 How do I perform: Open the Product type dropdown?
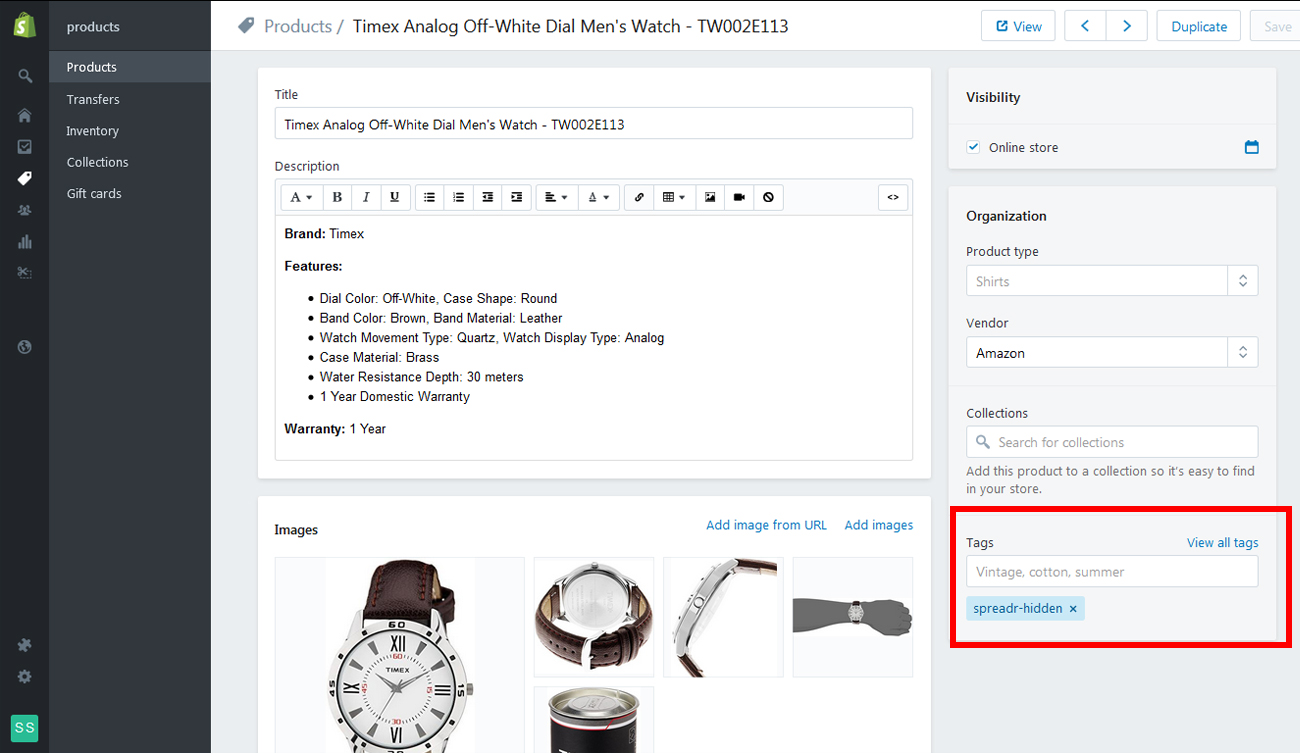point(1111,281)
